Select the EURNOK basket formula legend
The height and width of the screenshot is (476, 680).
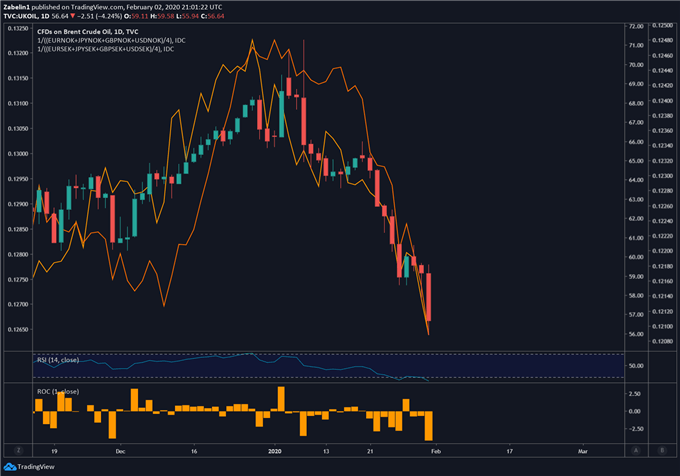[111, 40]
